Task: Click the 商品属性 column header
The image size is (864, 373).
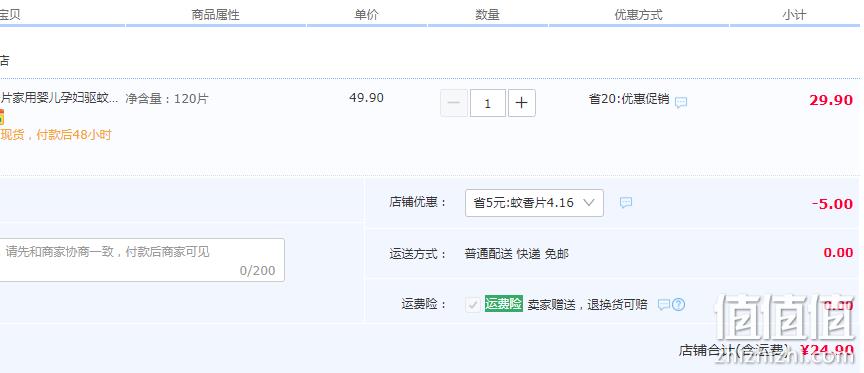Action: pyautogui.click(x=215, y=15)
